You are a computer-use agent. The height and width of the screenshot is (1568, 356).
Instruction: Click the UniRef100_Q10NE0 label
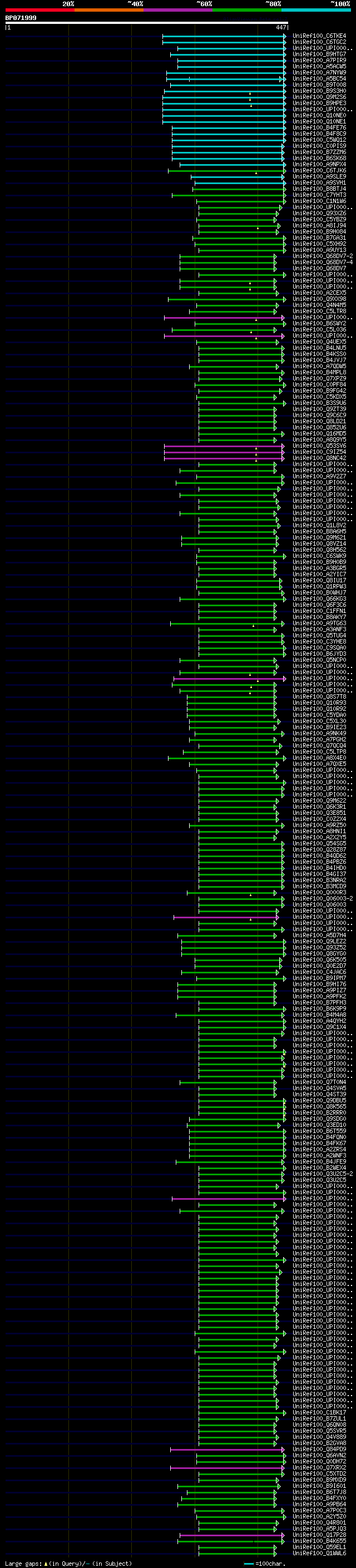pyautogui.click(x=319, y=115)
